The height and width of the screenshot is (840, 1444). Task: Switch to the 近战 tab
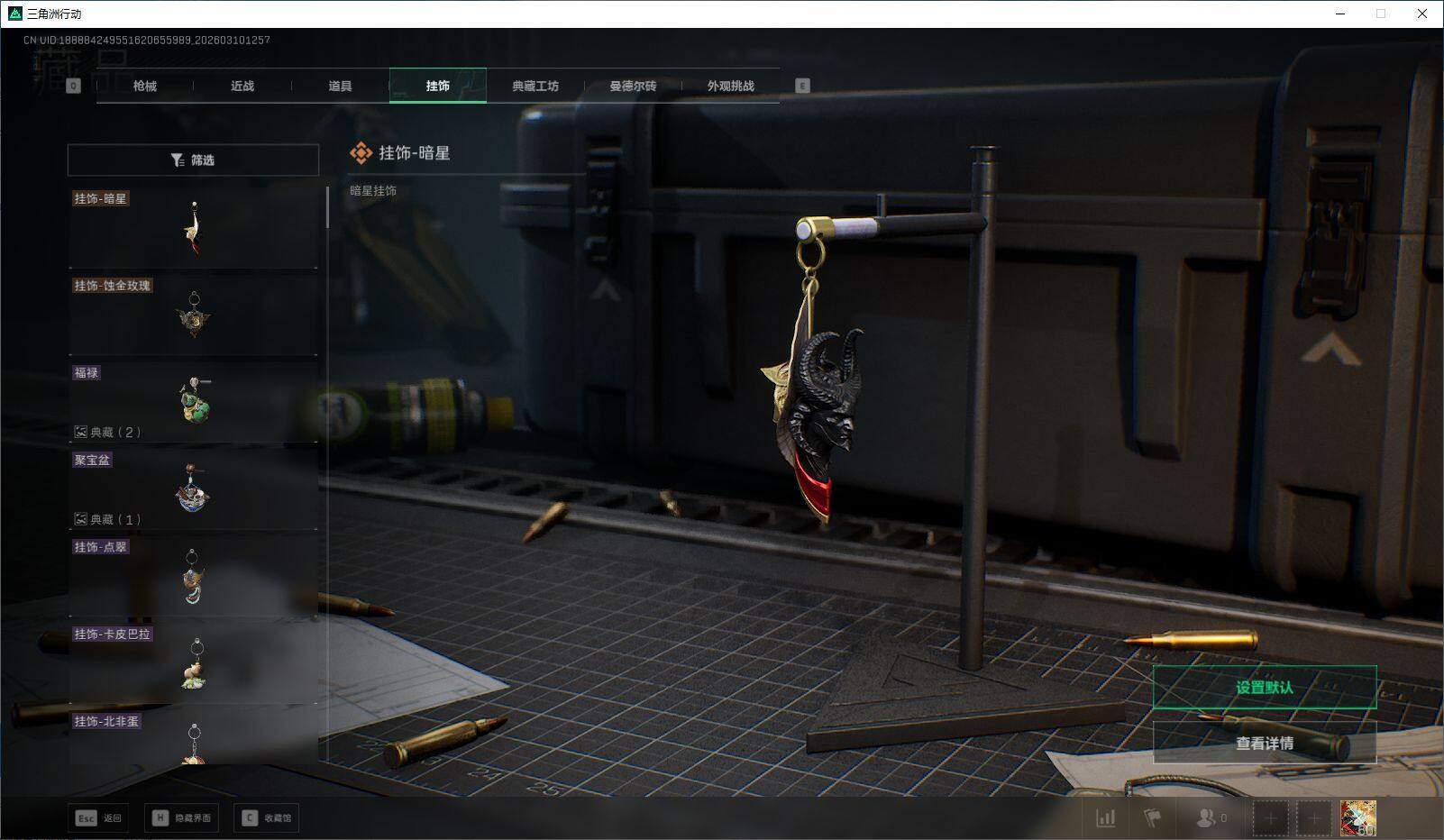tap(242, 86)
